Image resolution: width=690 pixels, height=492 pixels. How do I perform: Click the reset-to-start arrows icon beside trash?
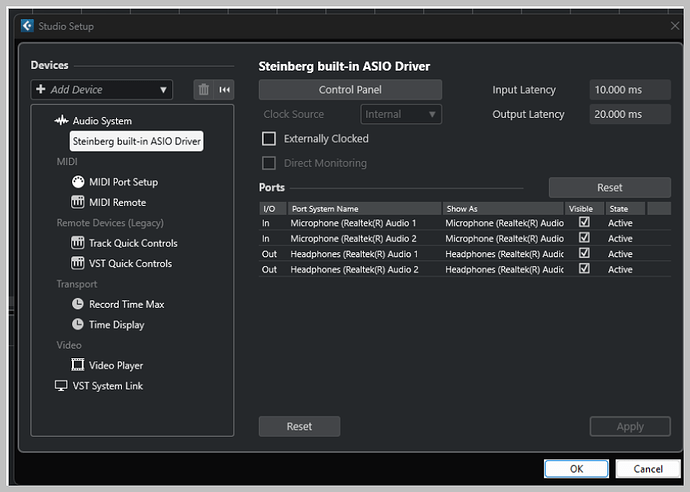pos(224,90)
